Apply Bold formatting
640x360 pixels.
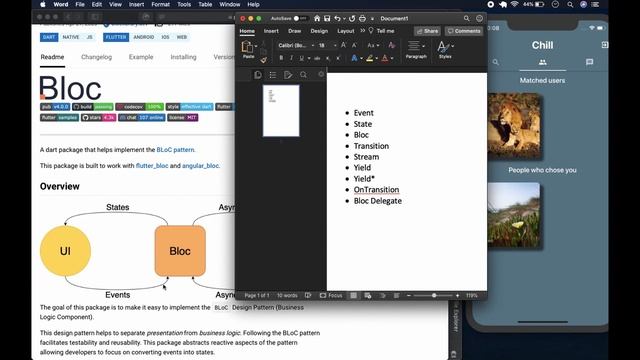pos(281,58)
